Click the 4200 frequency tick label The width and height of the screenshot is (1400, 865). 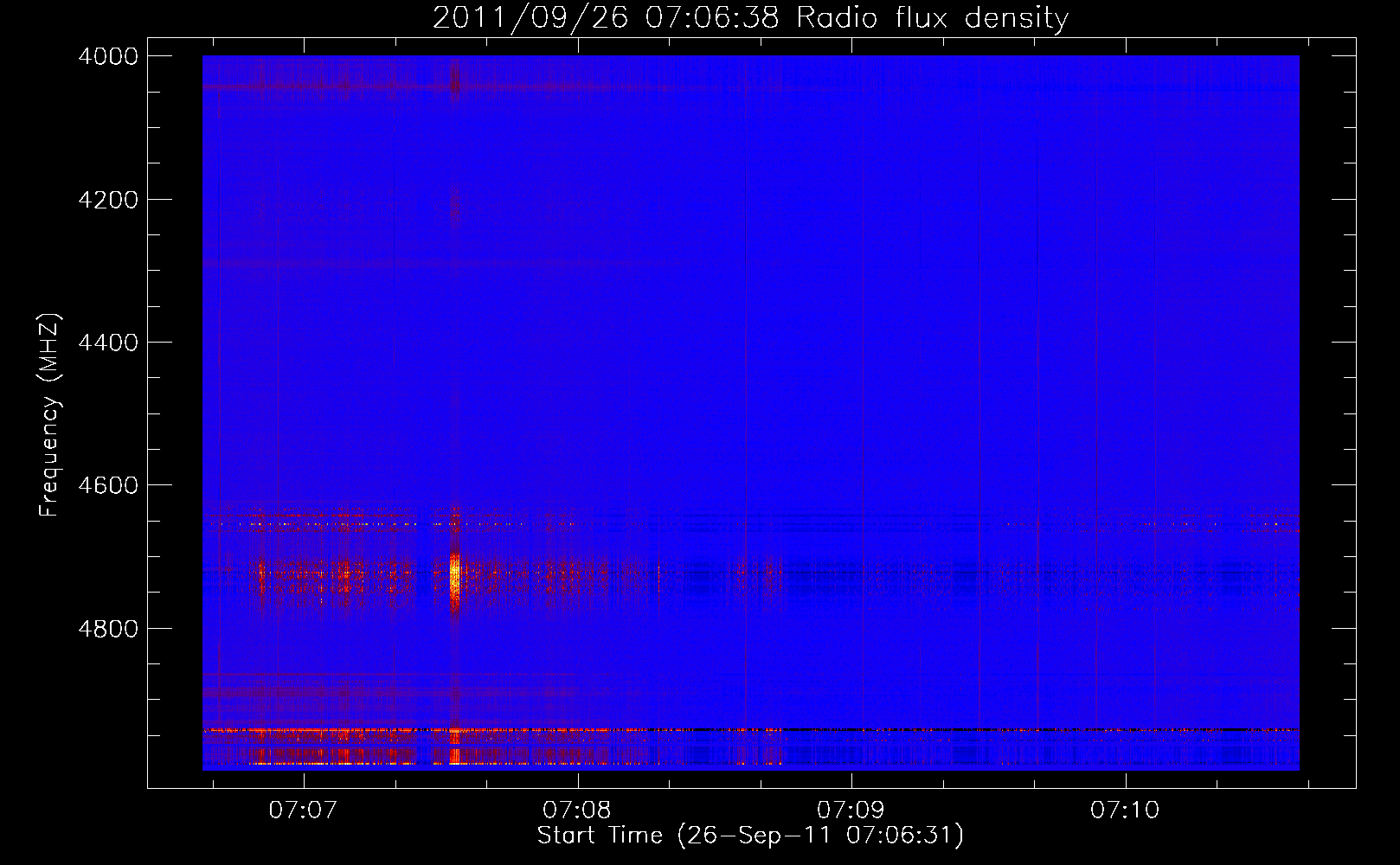pos(108,200)
